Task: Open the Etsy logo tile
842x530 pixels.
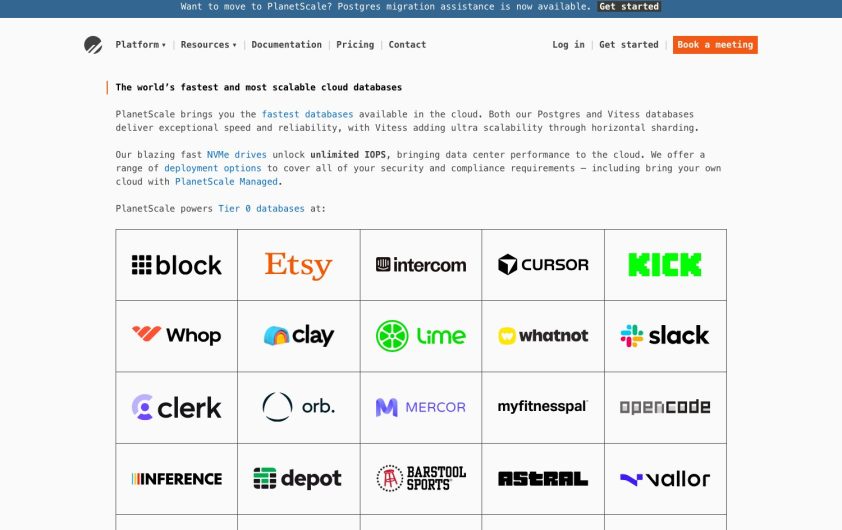Action: click(298, 265)
